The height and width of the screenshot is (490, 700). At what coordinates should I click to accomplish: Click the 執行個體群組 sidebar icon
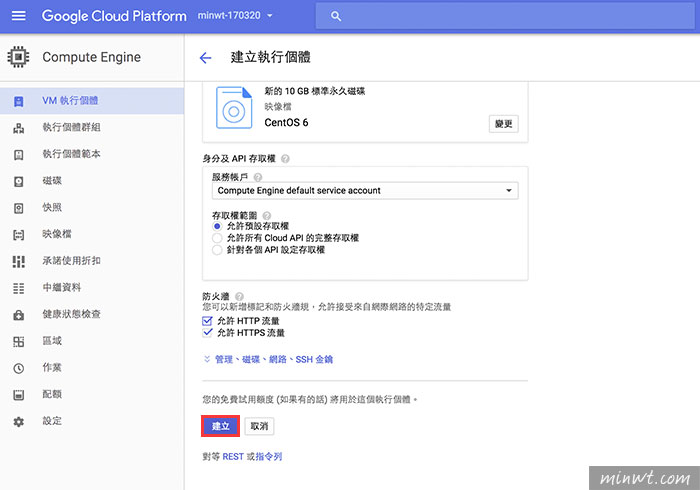coord(18,128)
